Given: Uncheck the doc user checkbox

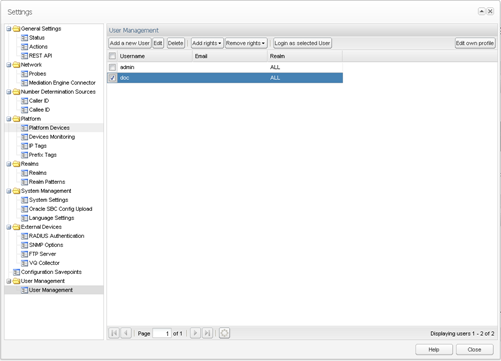Looking at the screenshot, I should coord(112,78).
